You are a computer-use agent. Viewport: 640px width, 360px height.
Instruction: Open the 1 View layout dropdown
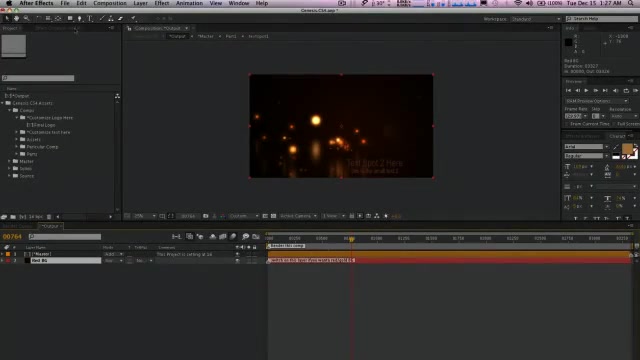tap(333, 216)
